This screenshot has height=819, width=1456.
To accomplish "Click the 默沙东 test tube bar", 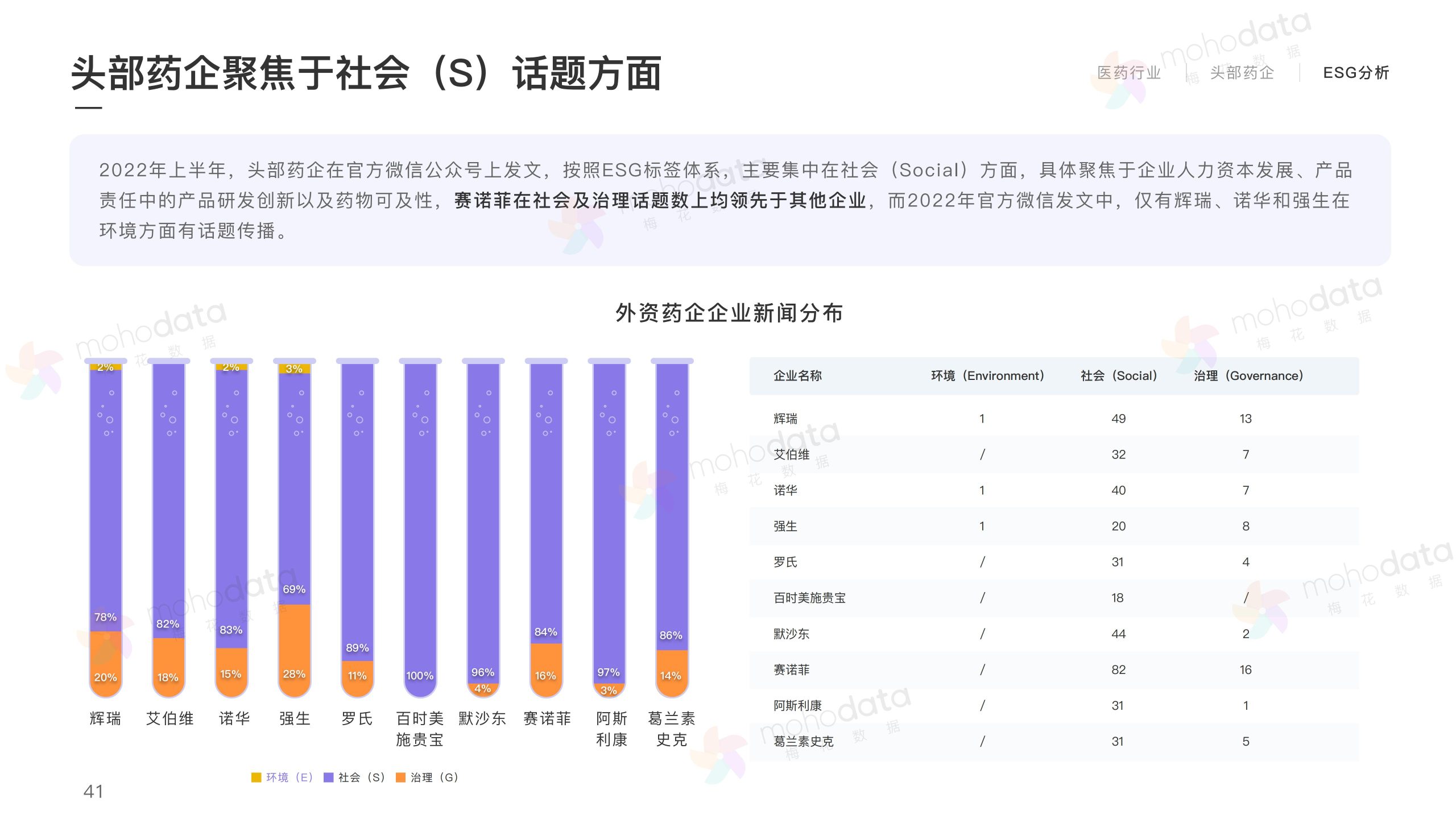I will 483,512.
